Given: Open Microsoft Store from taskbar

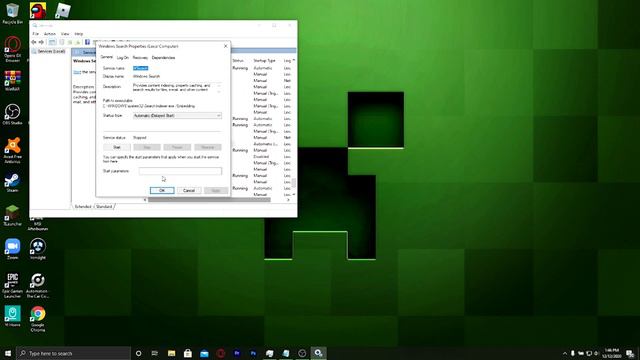Looking at the screenshot, I should point(188,353).
